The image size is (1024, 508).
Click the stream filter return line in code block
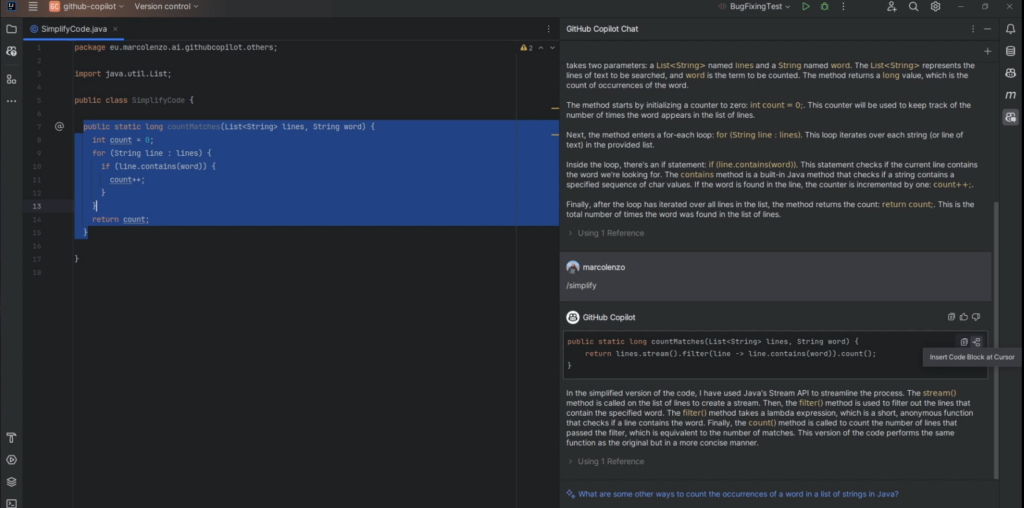click(x=730, y=353)
